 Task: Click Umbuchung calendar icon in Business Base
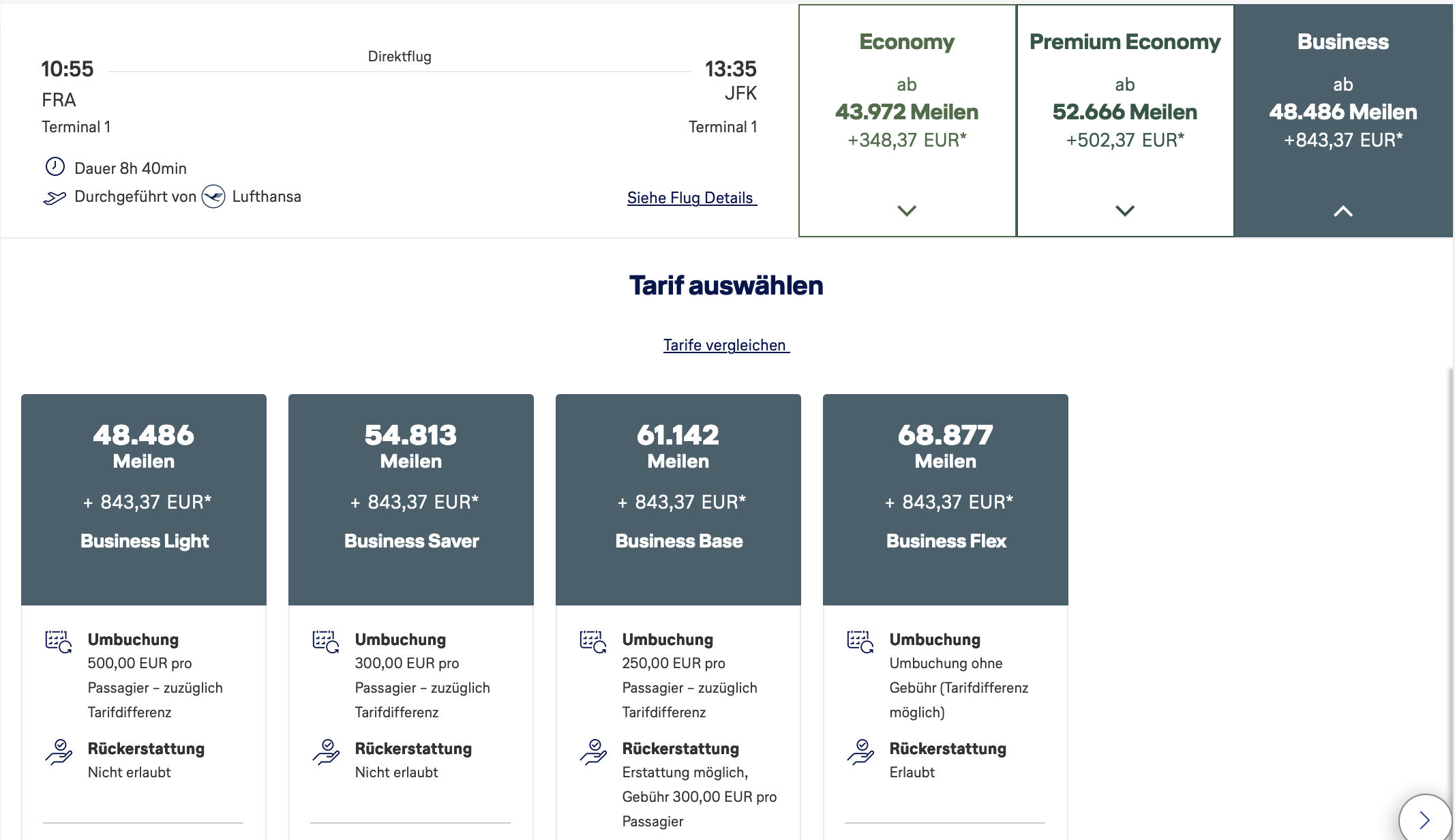point(593,642)
